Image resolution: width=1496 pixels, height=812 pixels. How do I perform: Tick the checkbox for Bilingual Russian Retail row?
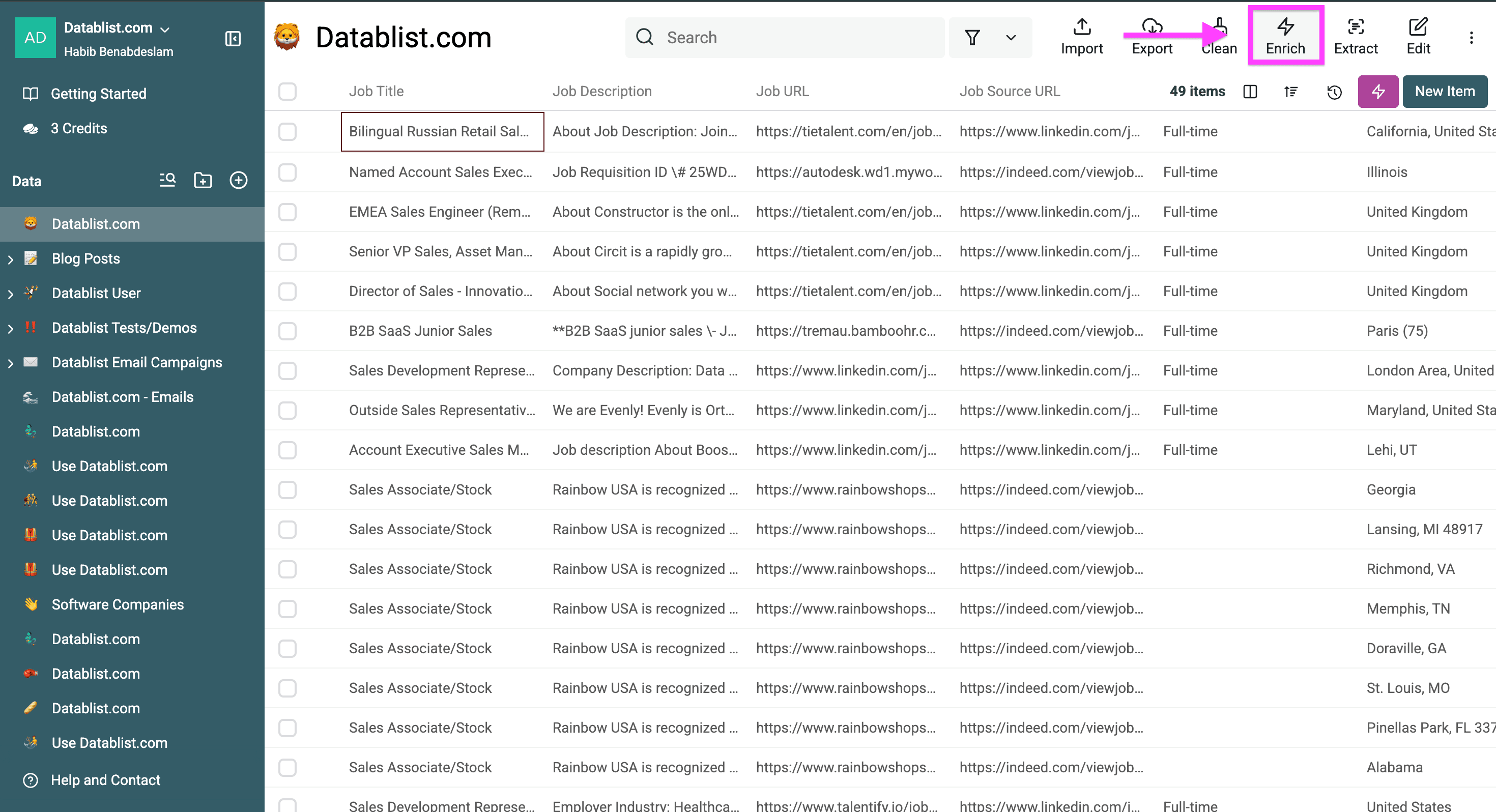point(287,131)
